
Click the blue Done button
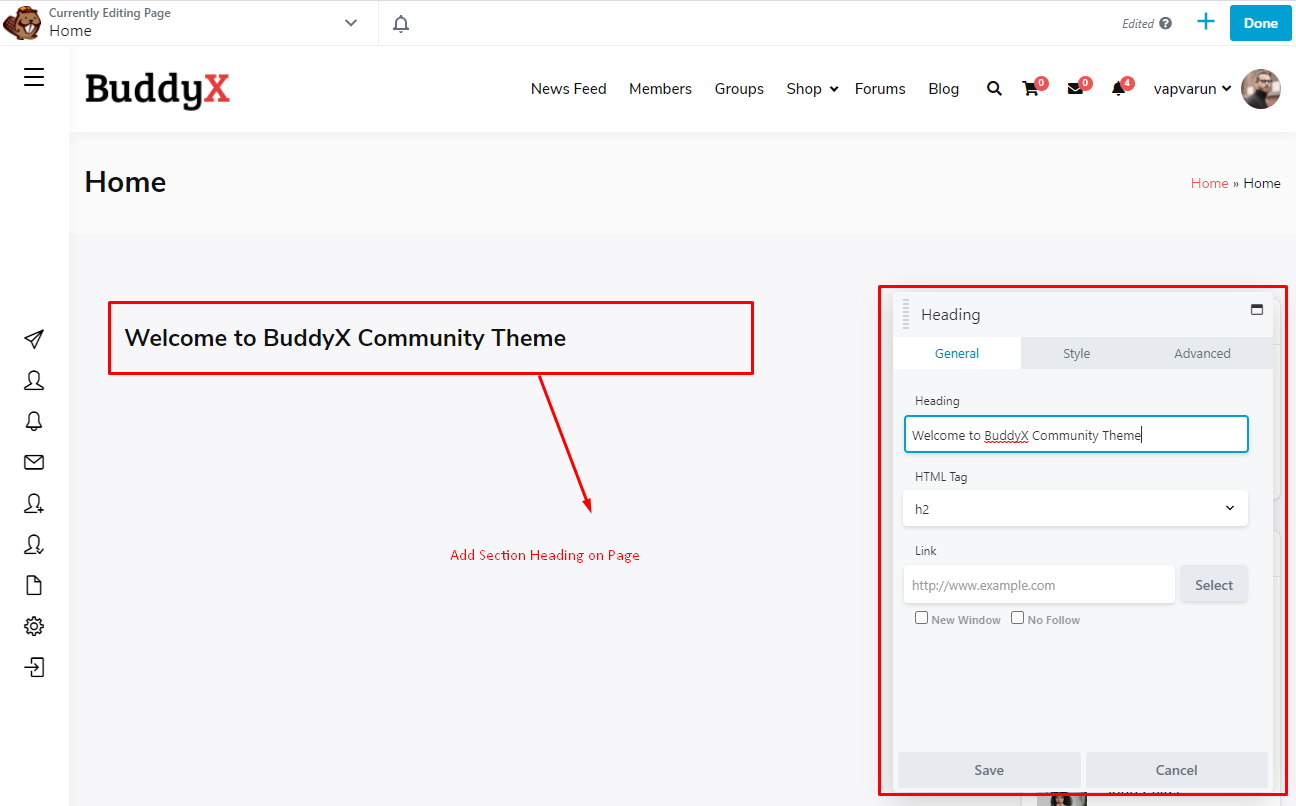click(1260, 22)
